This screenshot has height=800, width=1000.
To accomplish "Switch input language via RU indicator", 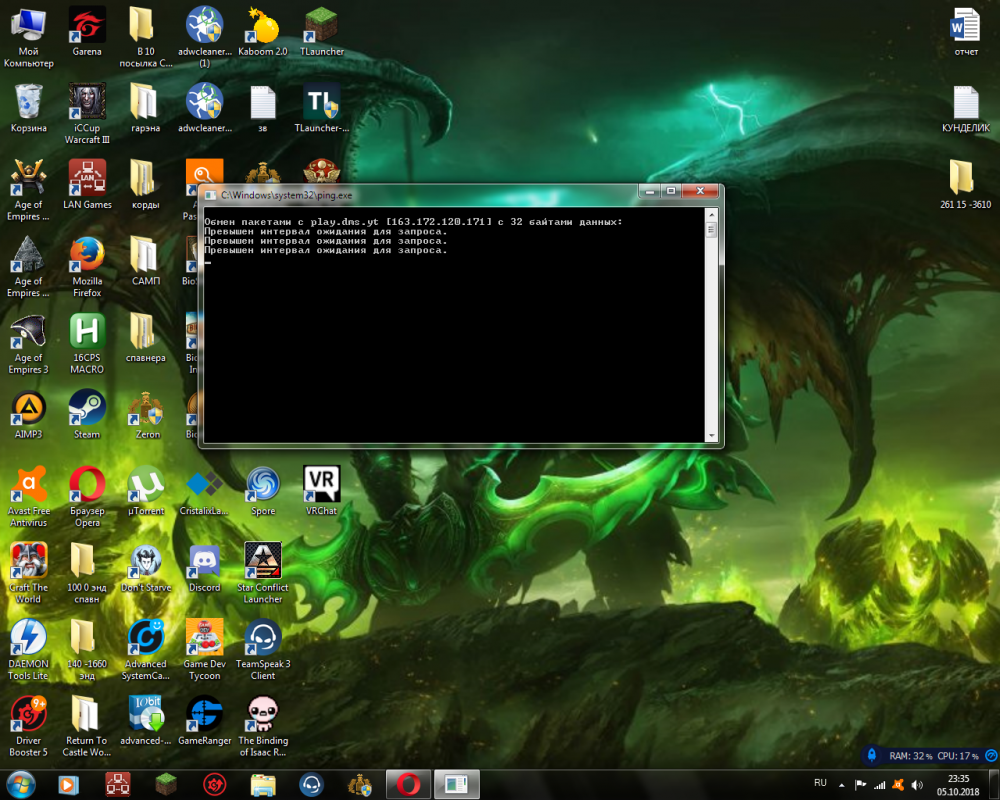I will (x=821, y=783).
